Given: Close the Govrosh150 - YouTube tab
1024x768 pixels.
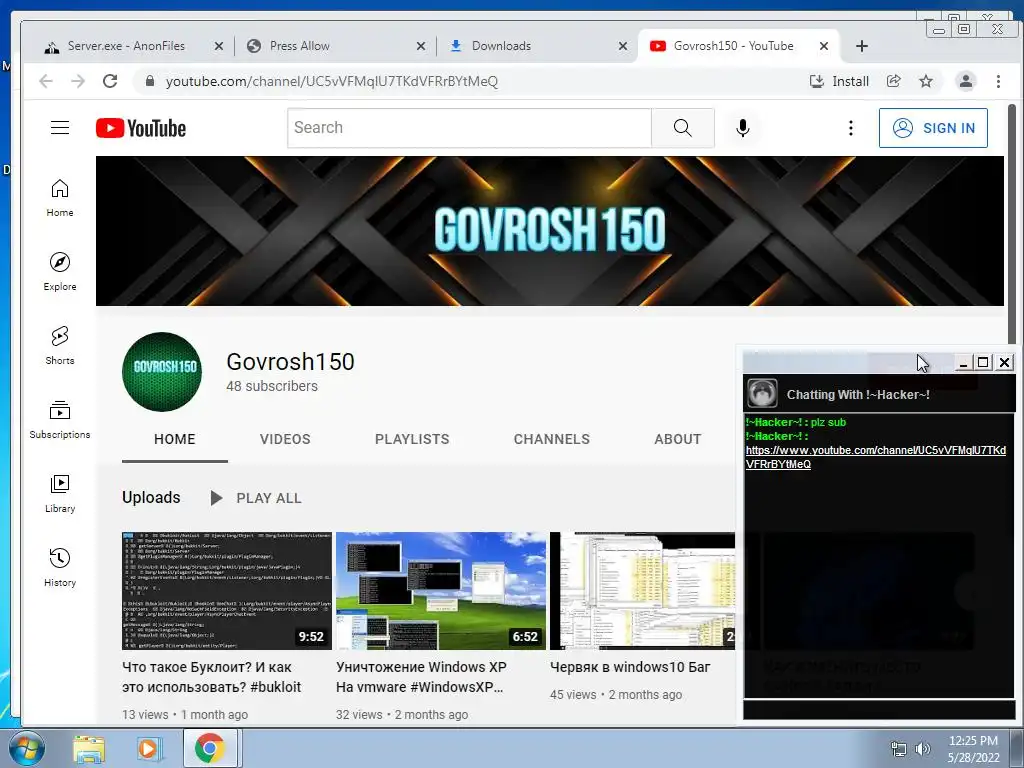Looking at the screenshot, I should point(824,46).
